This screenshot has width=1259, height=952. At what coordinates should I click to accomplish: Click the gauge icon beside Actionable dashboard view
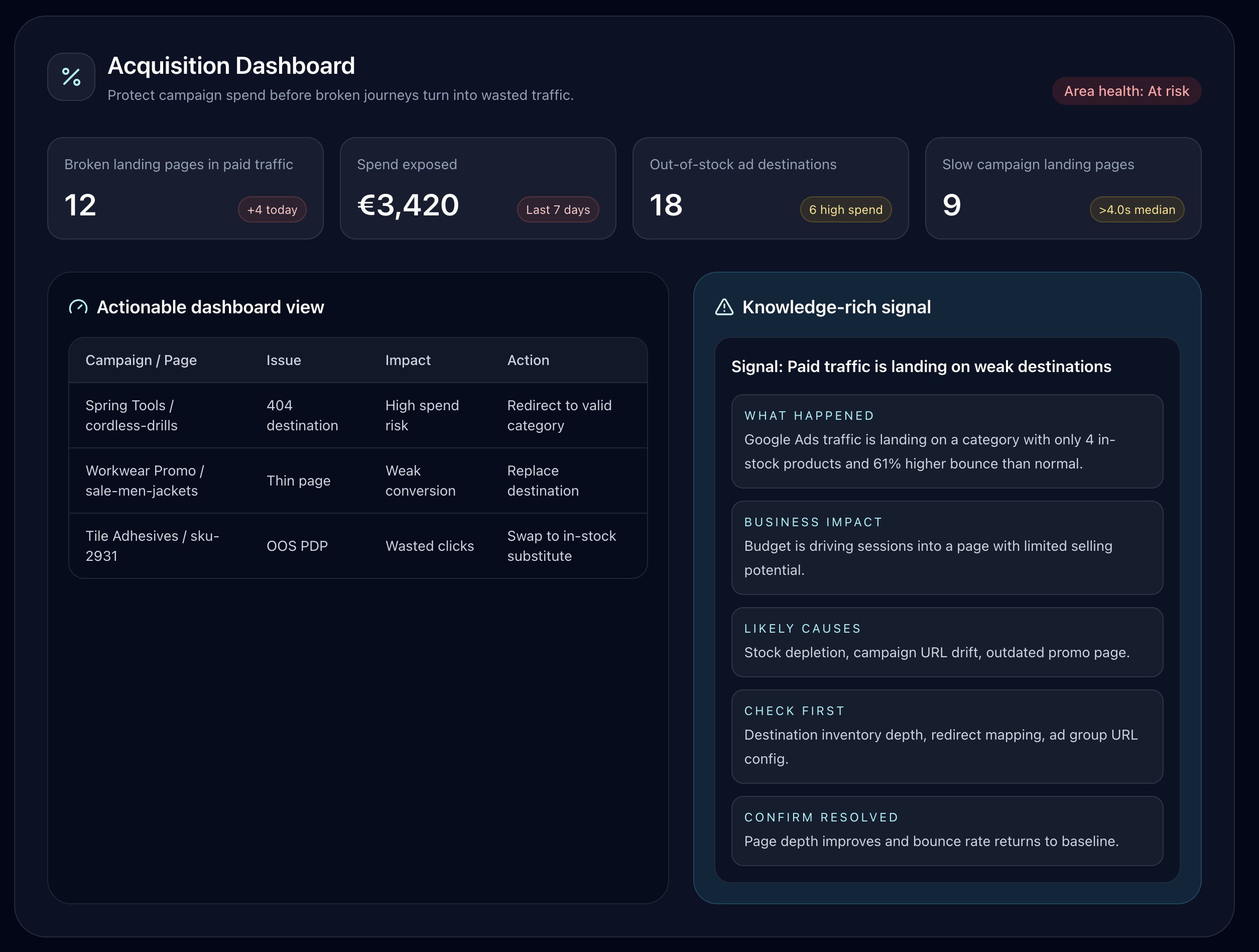[x=78, y=307]
